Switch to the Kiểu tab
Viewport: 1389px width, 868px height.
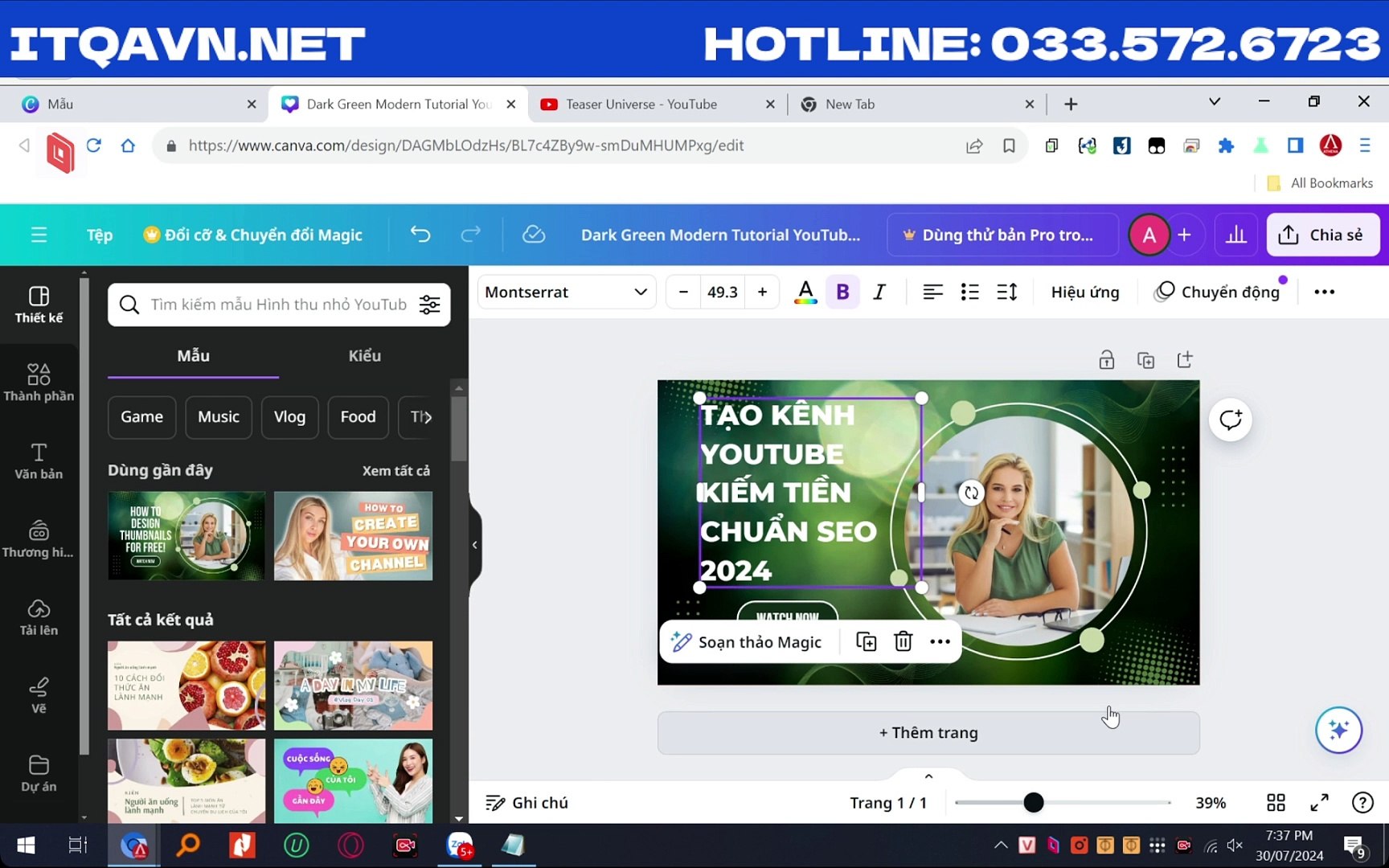click(364, 355)
